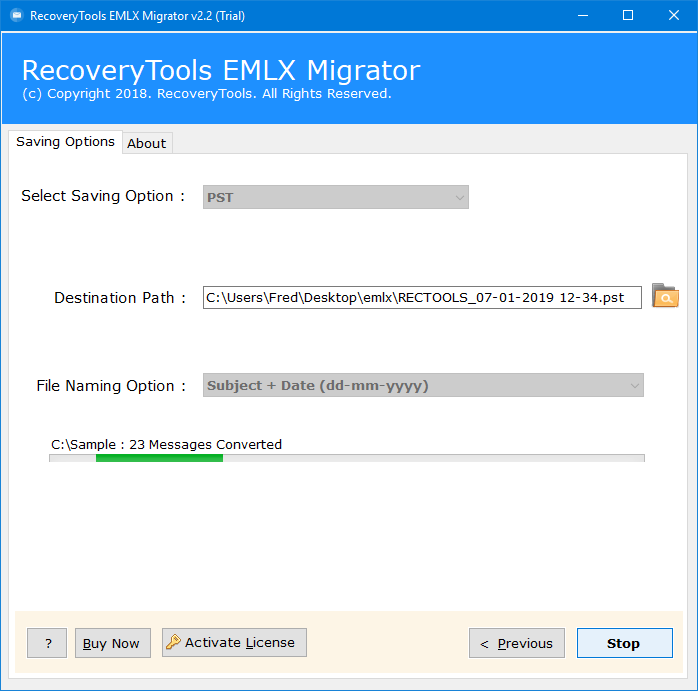Click the copyright notice text
Screen dimensions: 698x691
pyautogui.click(x=207, y=93)
